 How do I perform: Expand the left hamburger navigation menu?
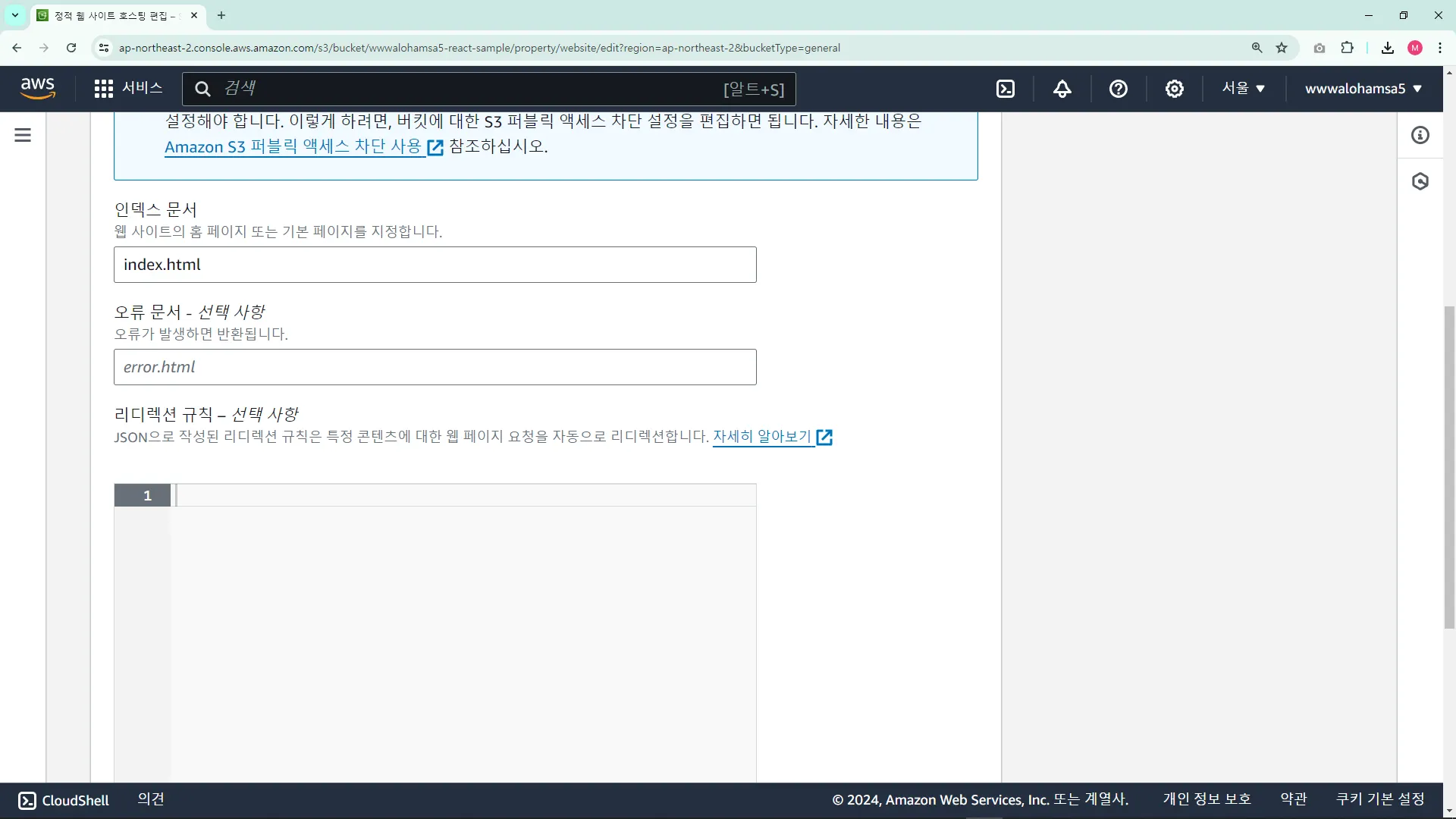pyautogui.click(x=23, y=135)
